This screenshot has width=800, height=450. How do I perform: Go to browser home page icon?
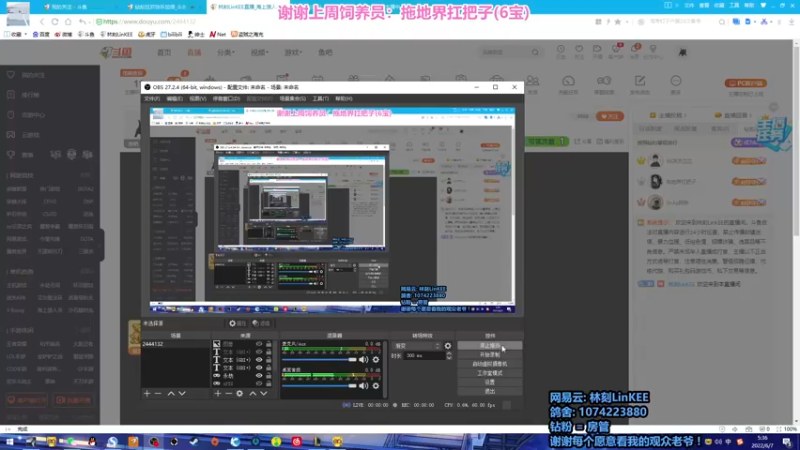pos(68,22)
